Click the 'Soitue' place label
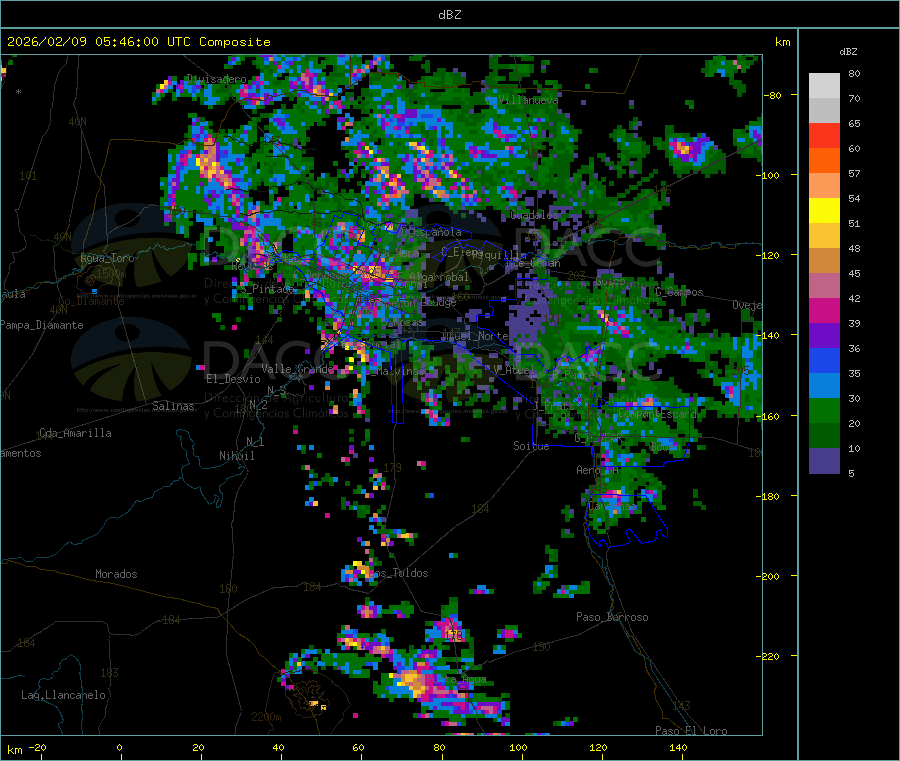Viewport: 900px width, 761px height. pyautogui.click(x=531, y=446)
